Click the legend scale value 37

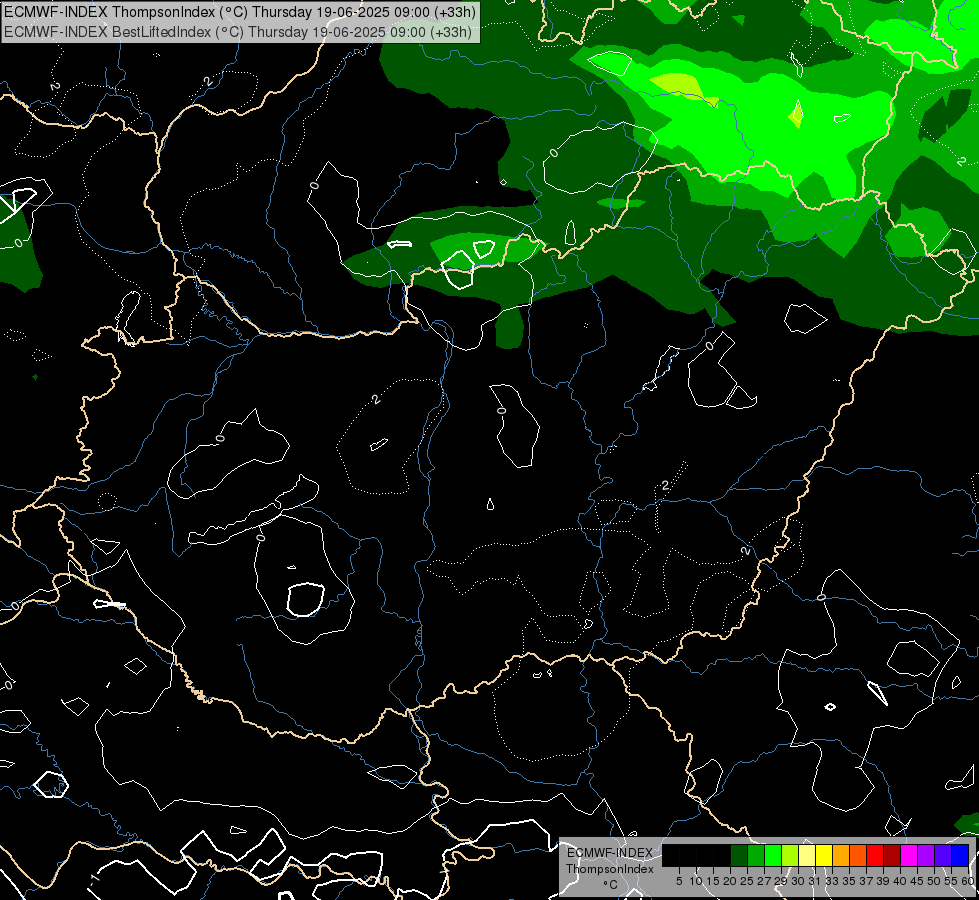point(867,881)
